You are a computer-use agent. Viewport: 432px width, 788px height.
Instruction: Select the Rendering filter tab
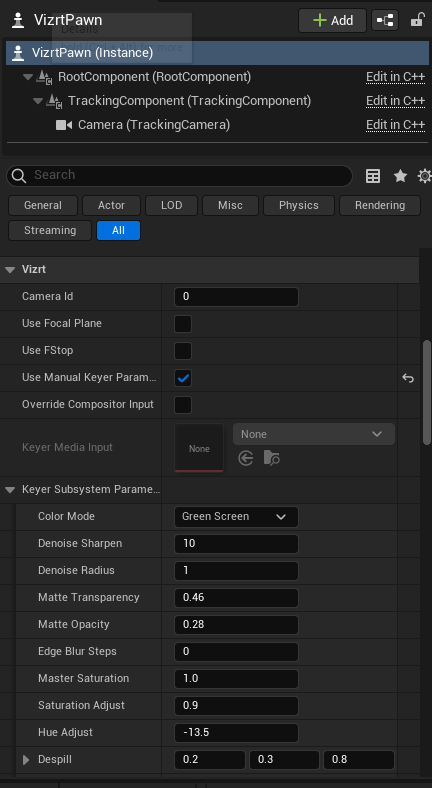coord(380,206)
